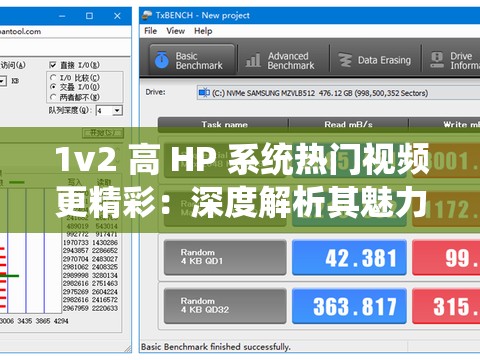Minimize the left benchmark window
This screenshot has height=360, width=480.
[62, 16]
